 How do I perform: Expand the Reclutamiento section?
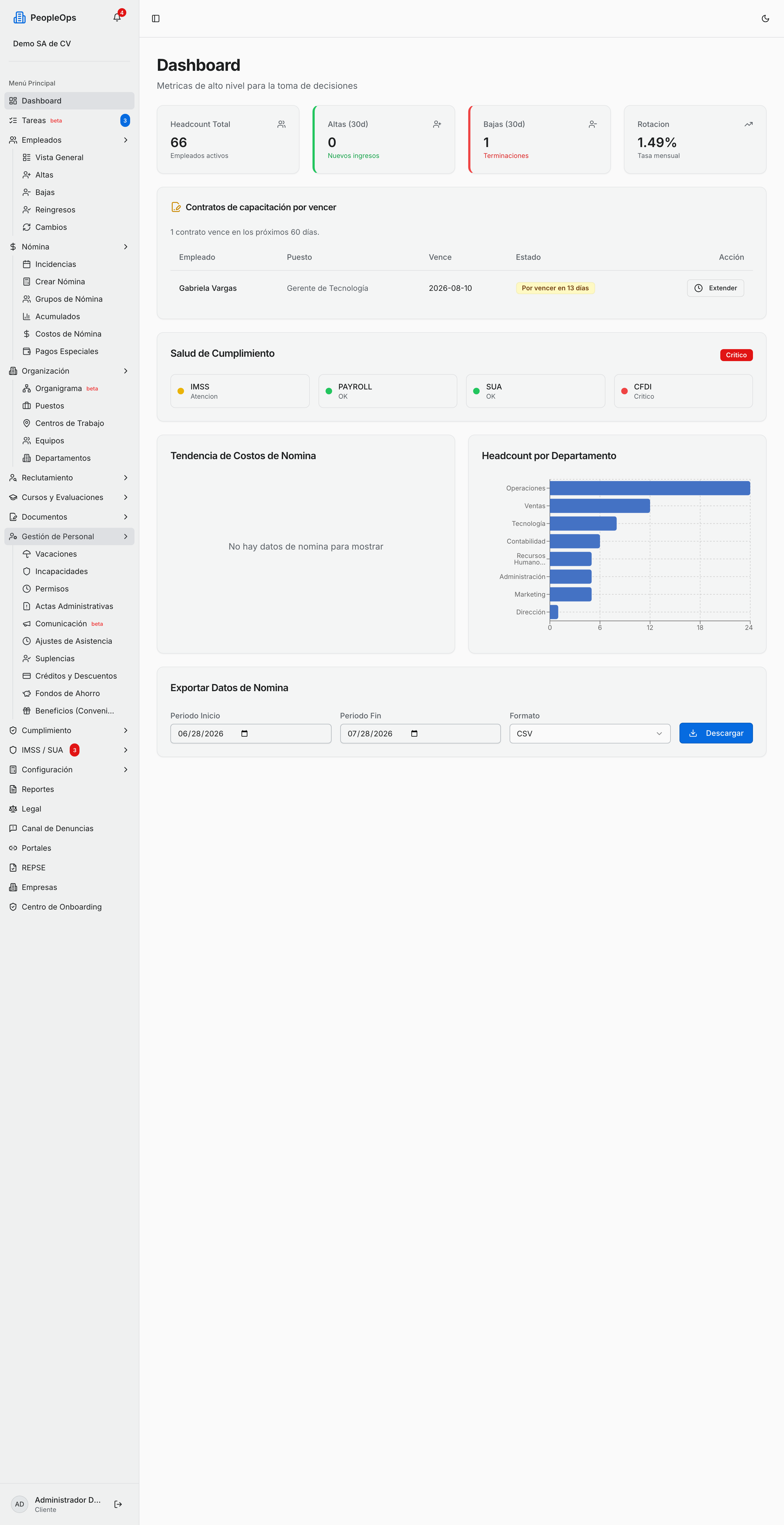[69, 478]
